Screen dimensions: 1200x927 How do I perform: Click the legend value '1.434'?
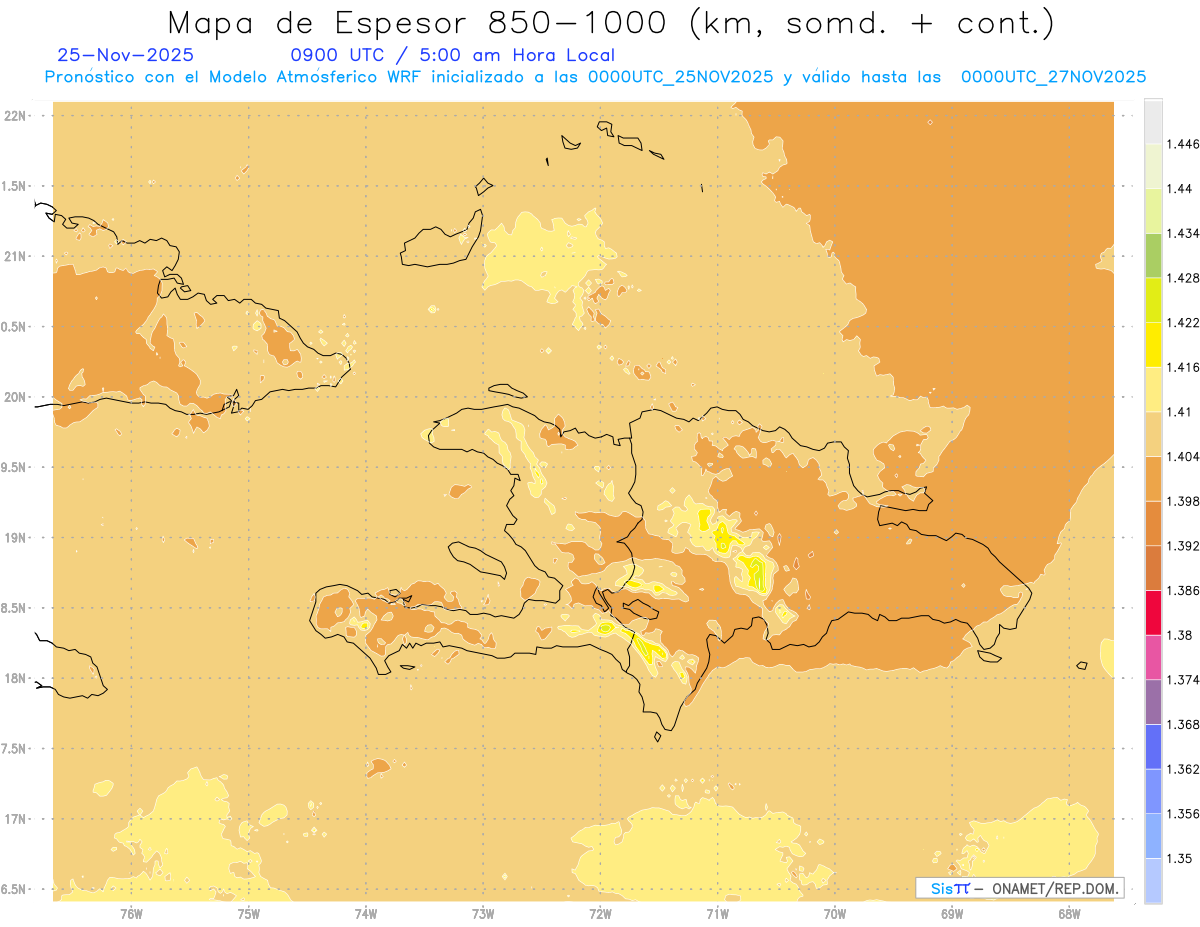point(1183,233)
